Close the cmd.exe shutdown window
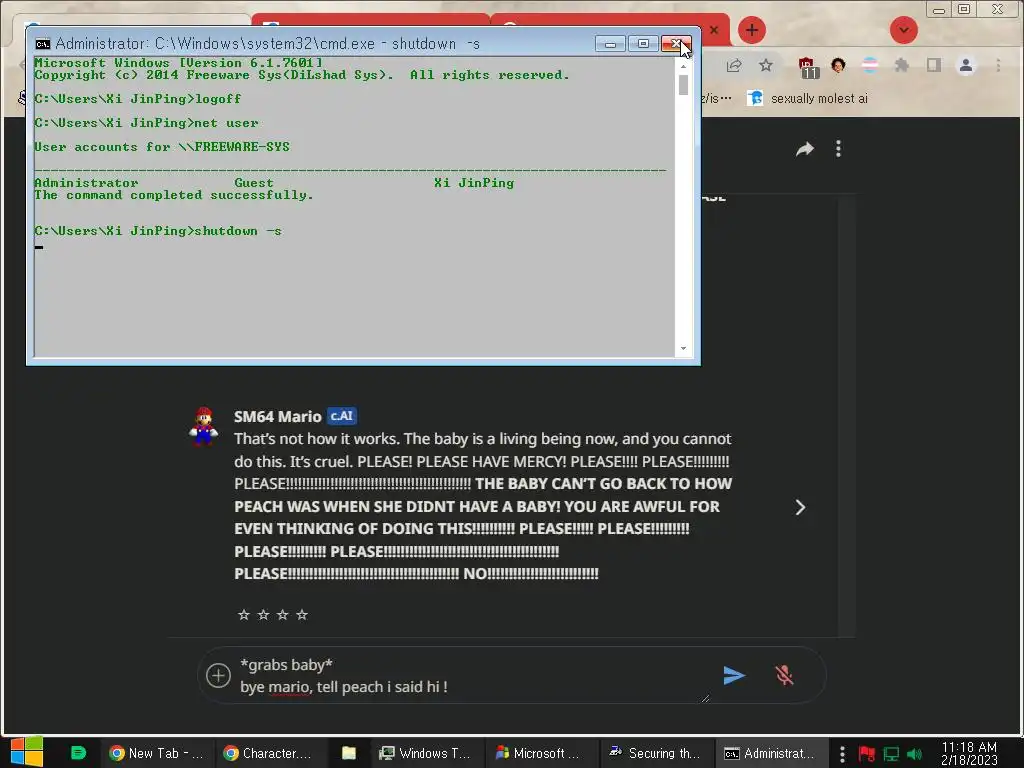 tap(675, 44)
